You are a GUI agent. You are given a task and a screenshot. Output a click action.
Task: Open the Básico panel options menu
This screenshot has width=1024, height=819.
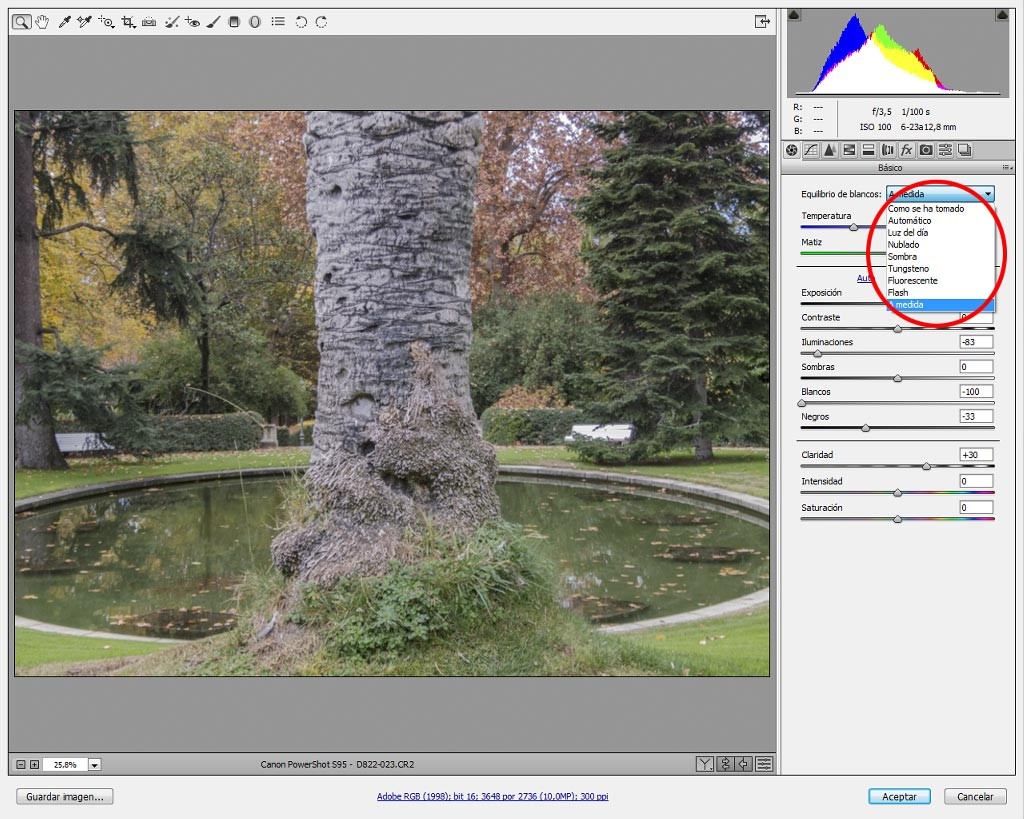(1007, 168)
